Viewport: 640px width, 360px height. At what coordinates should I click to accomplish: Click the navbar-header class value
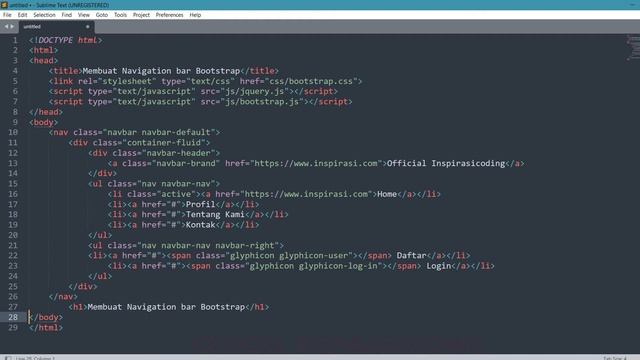pos(178,153)
